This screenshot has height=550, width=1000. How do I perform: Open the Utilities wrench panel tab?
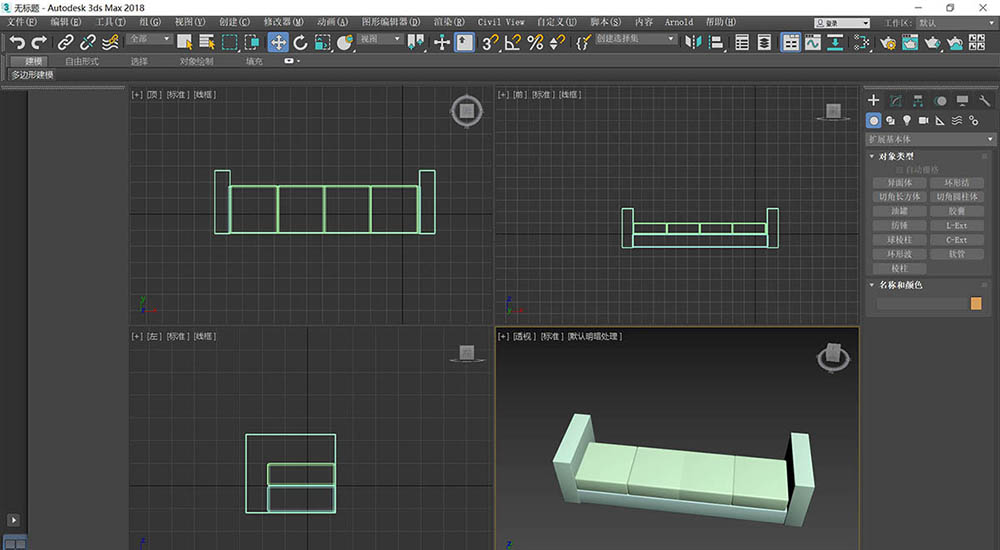[x=984, y=100]
